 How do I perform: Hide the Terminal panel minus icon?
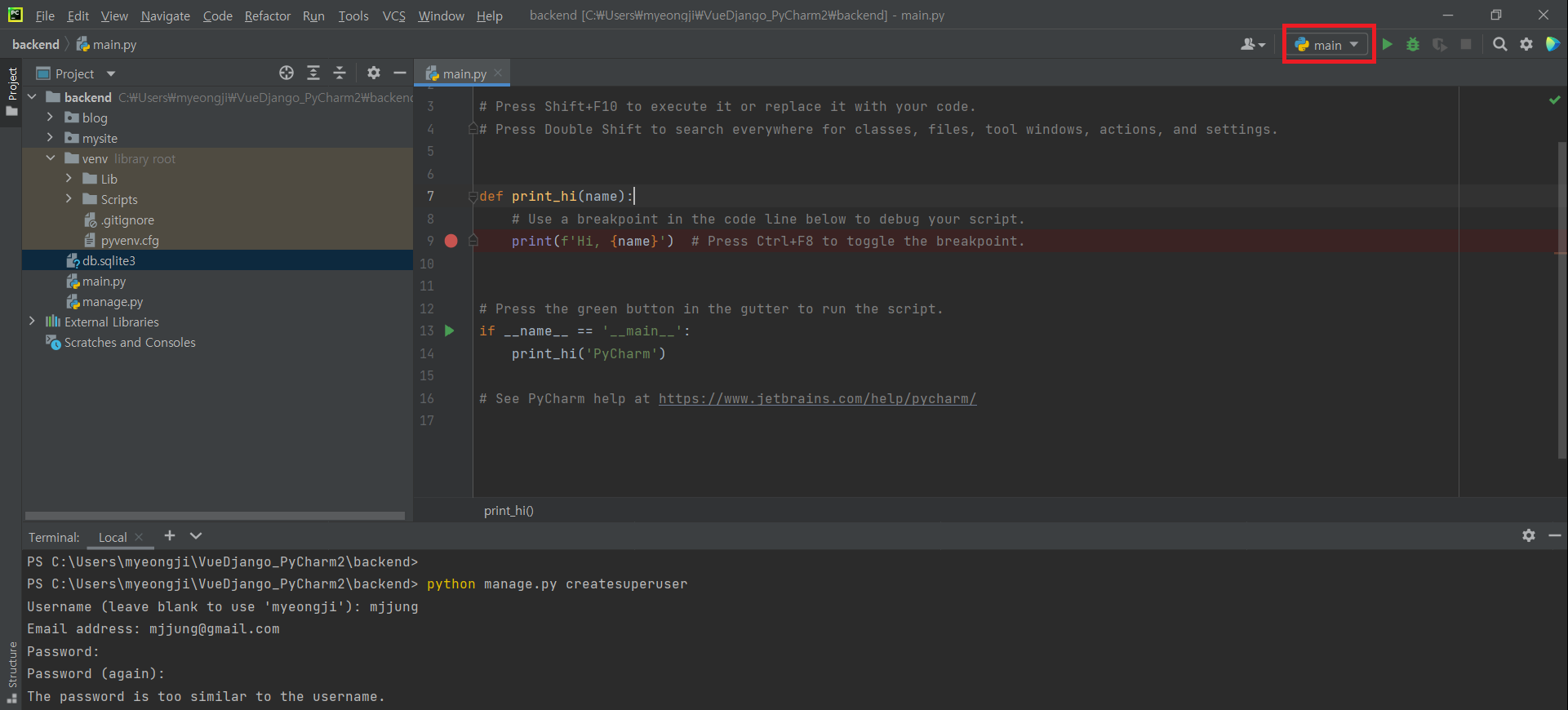coord(1555,535)
